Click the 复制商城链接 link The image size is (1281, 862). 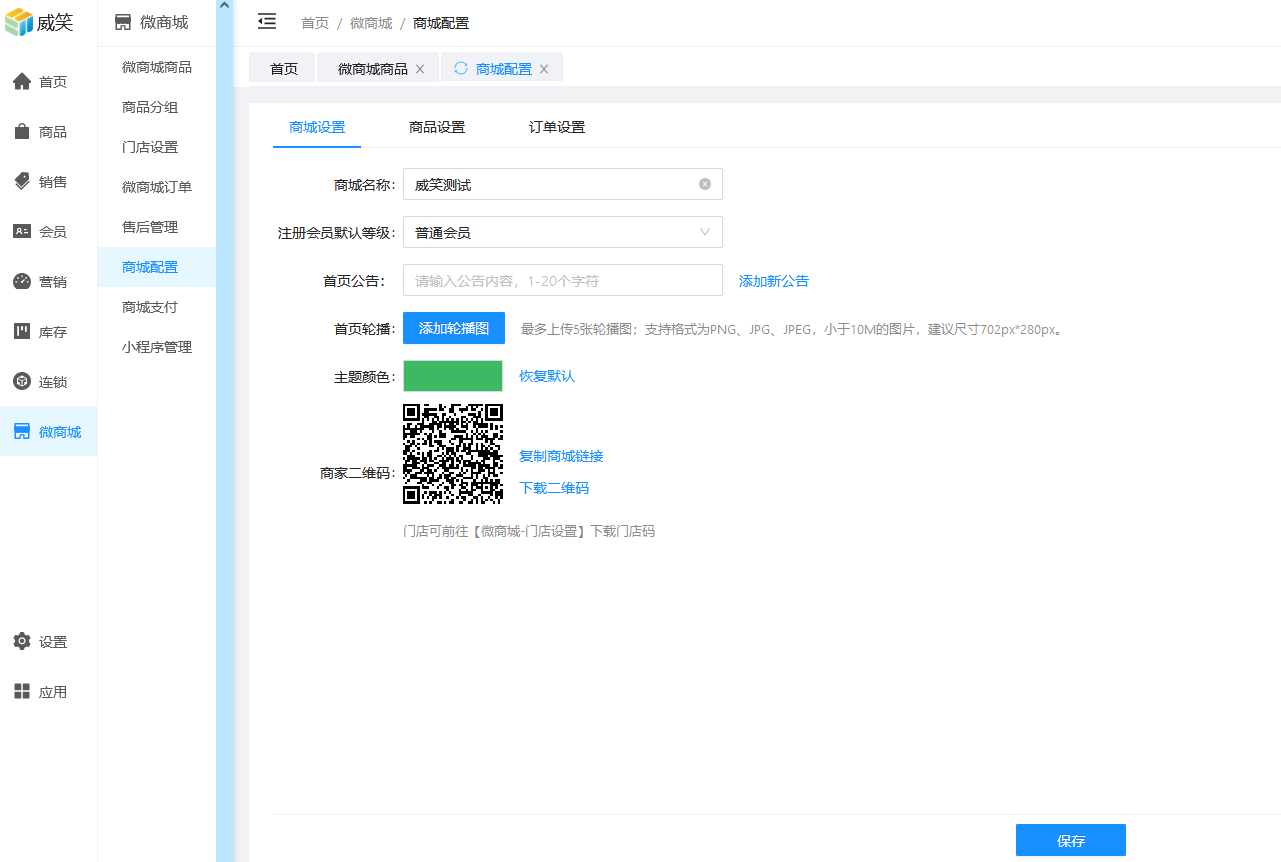(561, 456)
